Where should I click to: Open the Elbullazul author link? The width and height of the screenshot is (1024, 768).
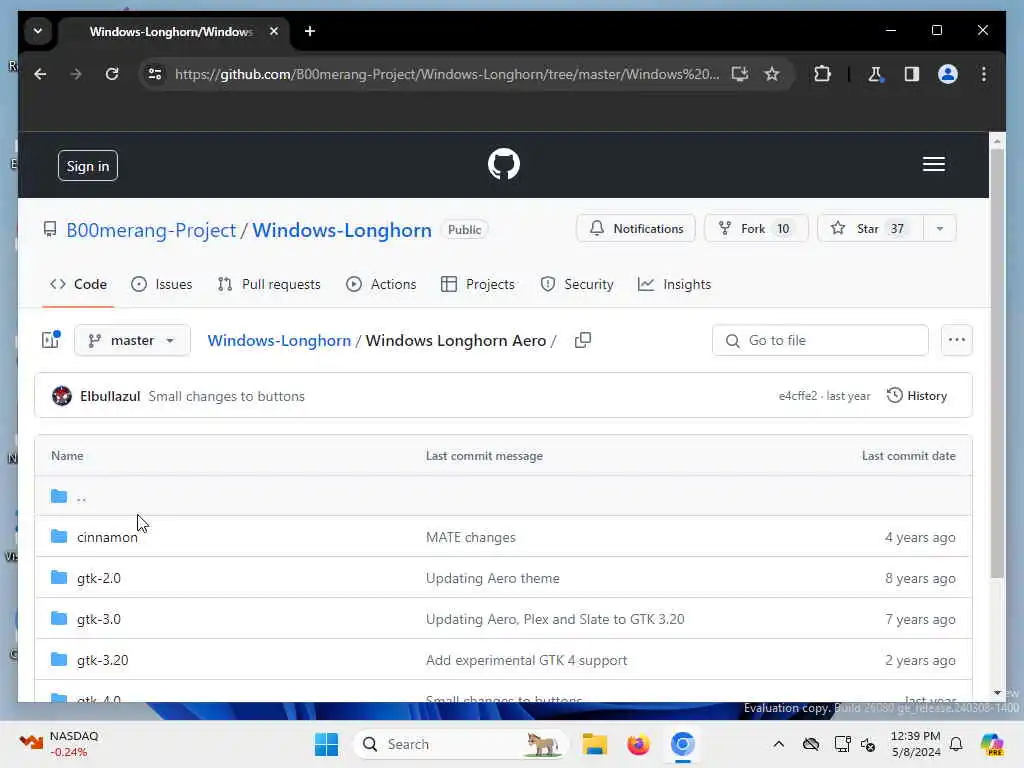point(110,396)
